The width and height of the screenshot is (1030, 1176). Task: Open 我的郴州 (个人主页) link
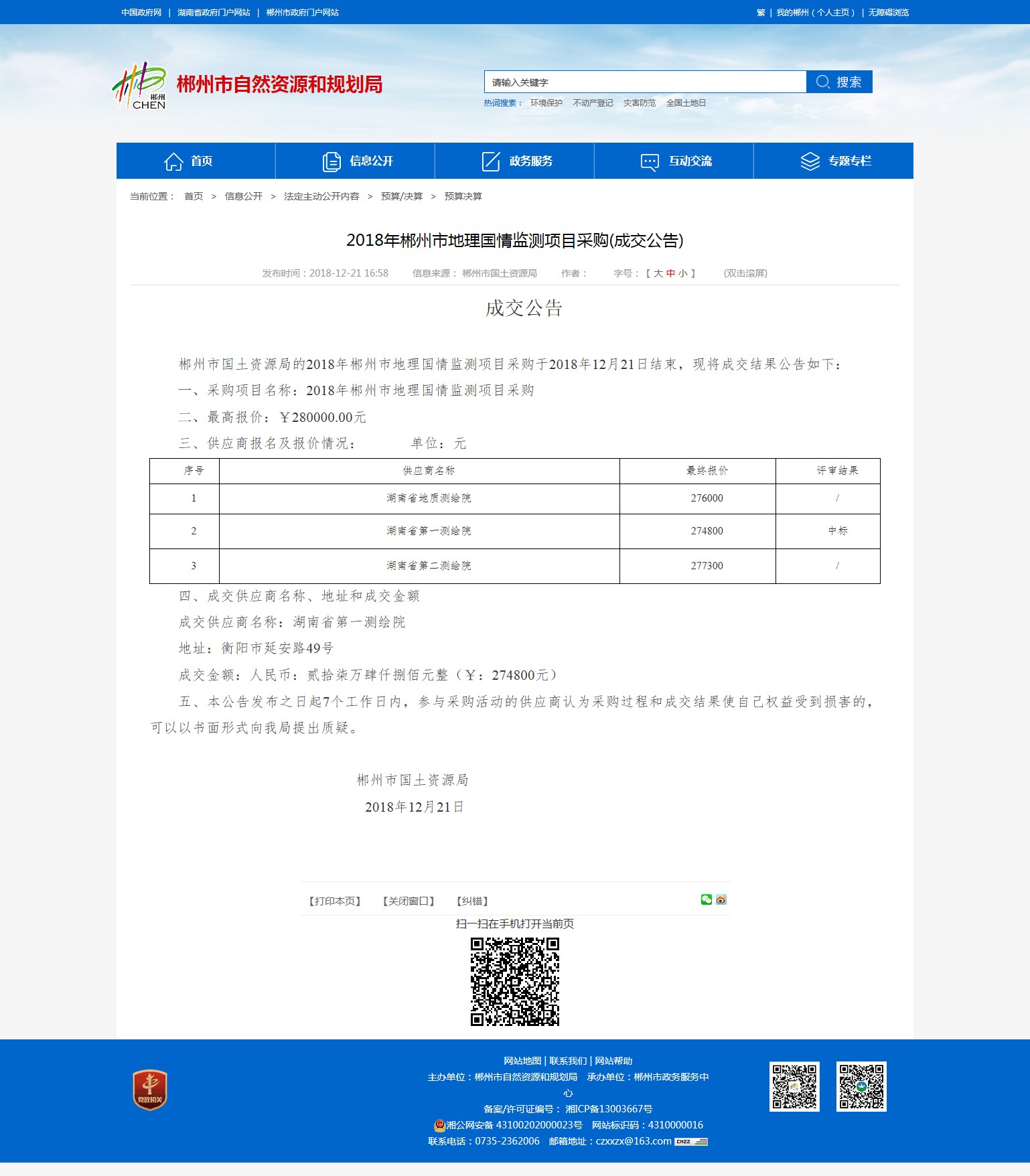[815, 13]
